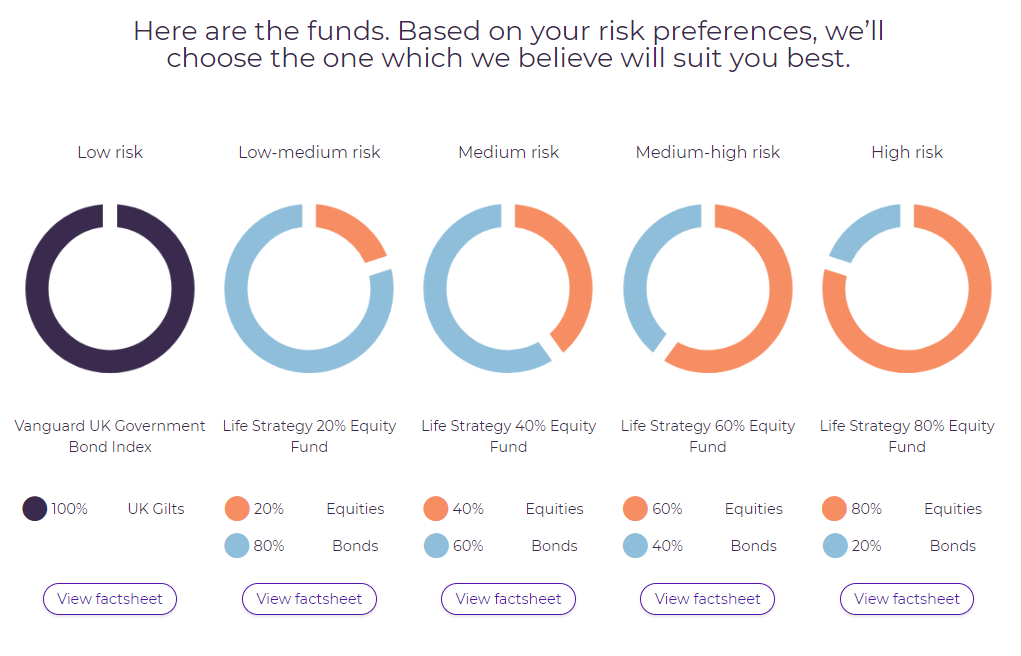Click blue 20% Bonds legend circle
1021x656 pixels.
tap(835, 546)
